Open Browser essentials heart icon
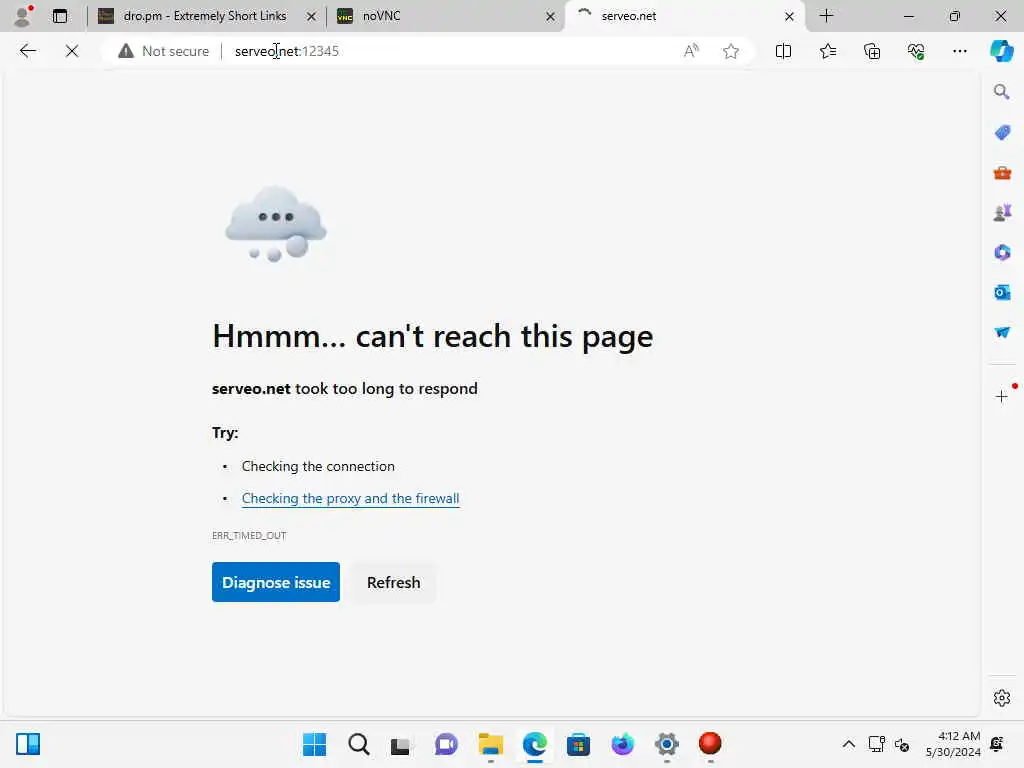1024x768 pixels. [916, 51]
